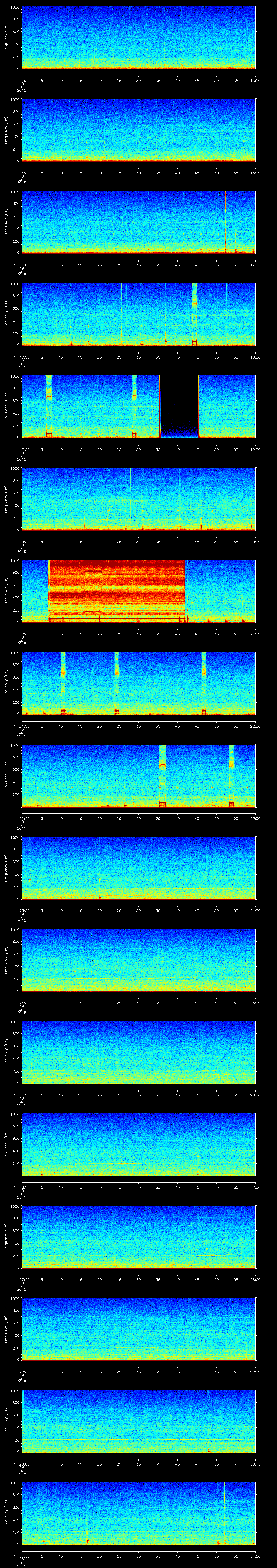This screenshot has height=1568, width=277.
Task: Click the 27:00 end time label
Action: (255, 1187)
